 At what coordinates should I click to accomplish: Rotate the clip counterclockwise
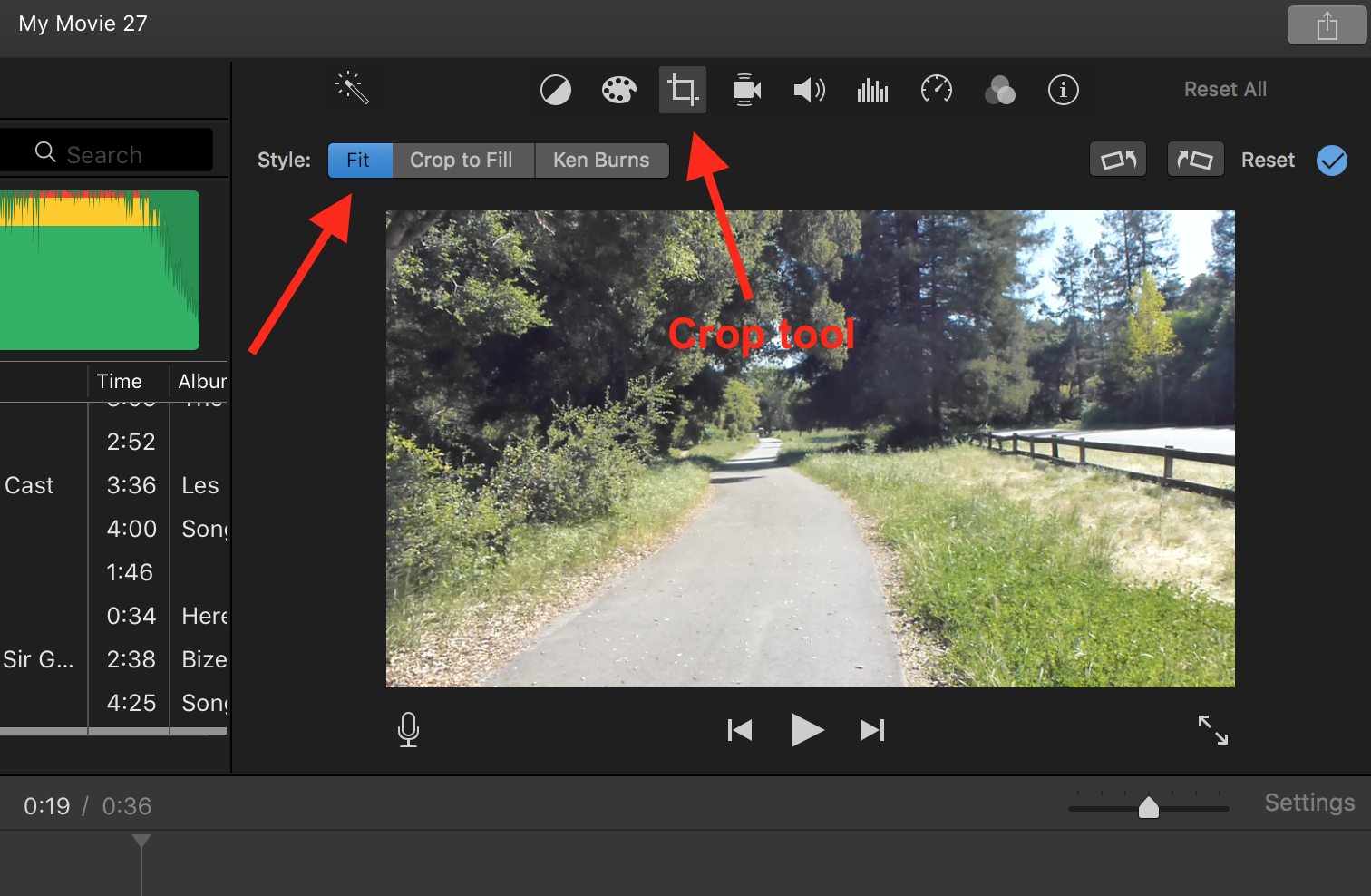[x=1117, y=159]
